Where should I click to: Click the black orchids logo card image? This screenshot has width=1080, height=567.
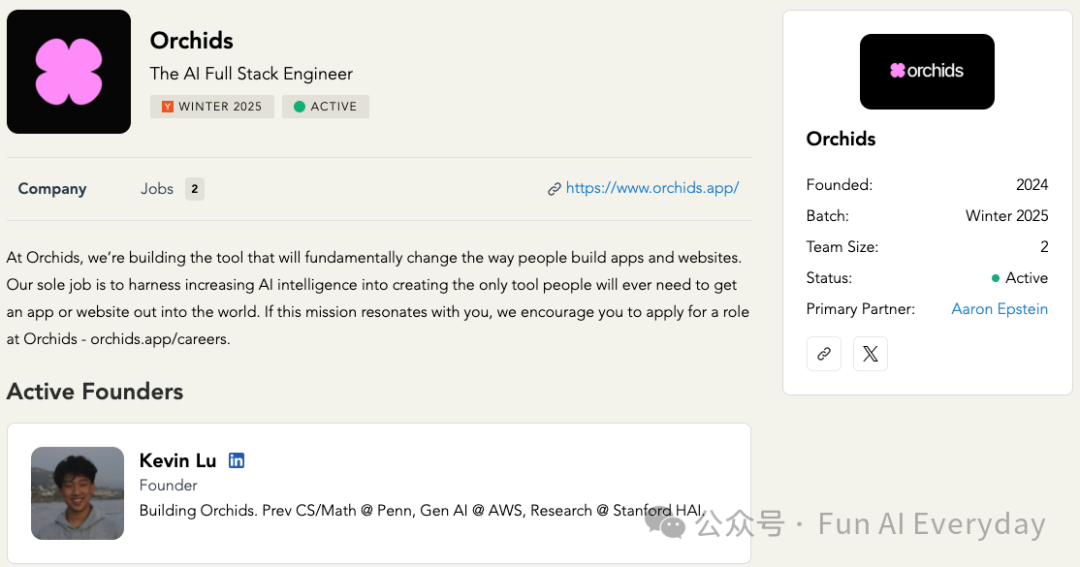(x=927, y=72)
